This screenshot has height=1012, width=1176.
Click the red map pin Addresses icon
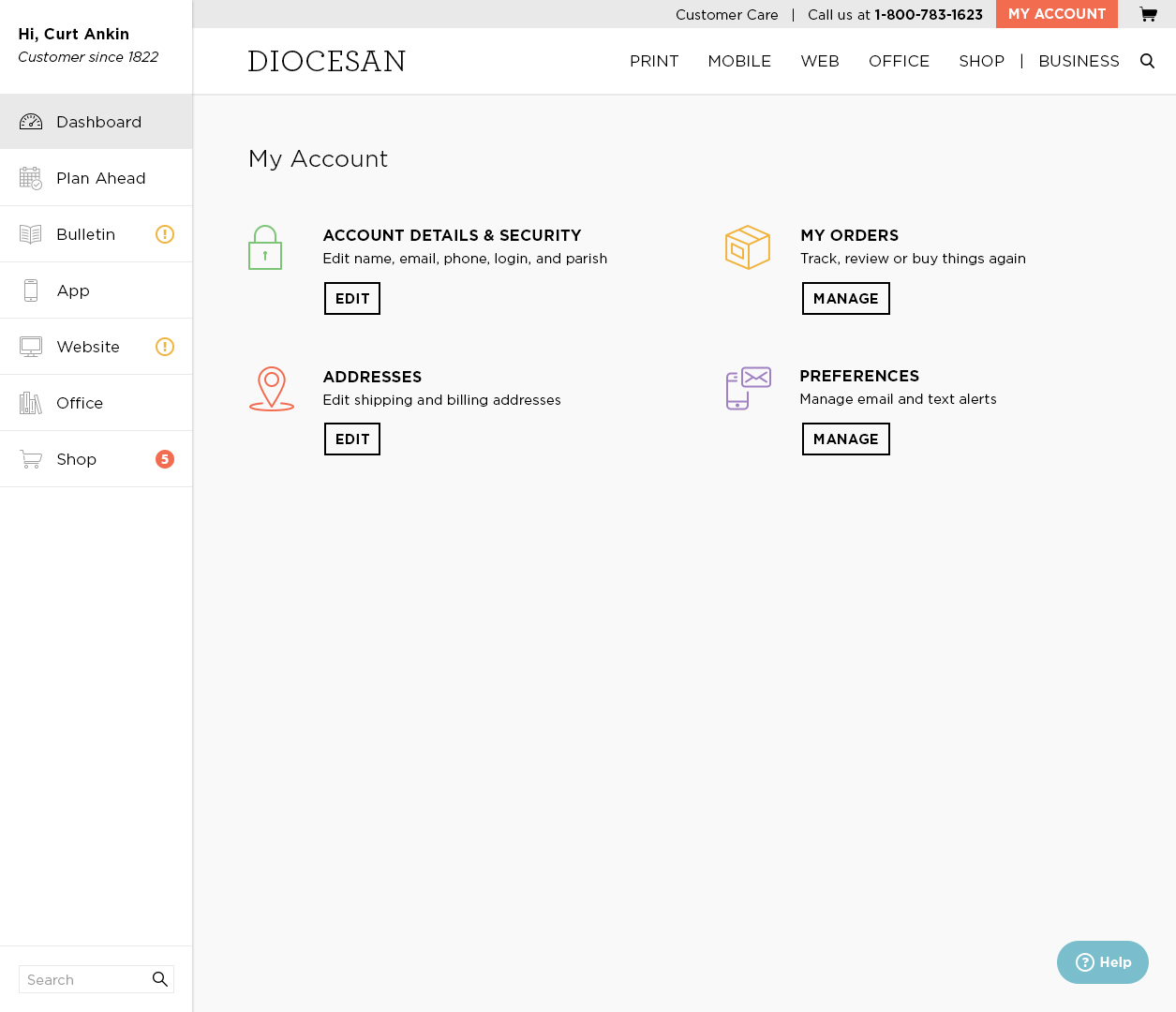click(272, 388)
